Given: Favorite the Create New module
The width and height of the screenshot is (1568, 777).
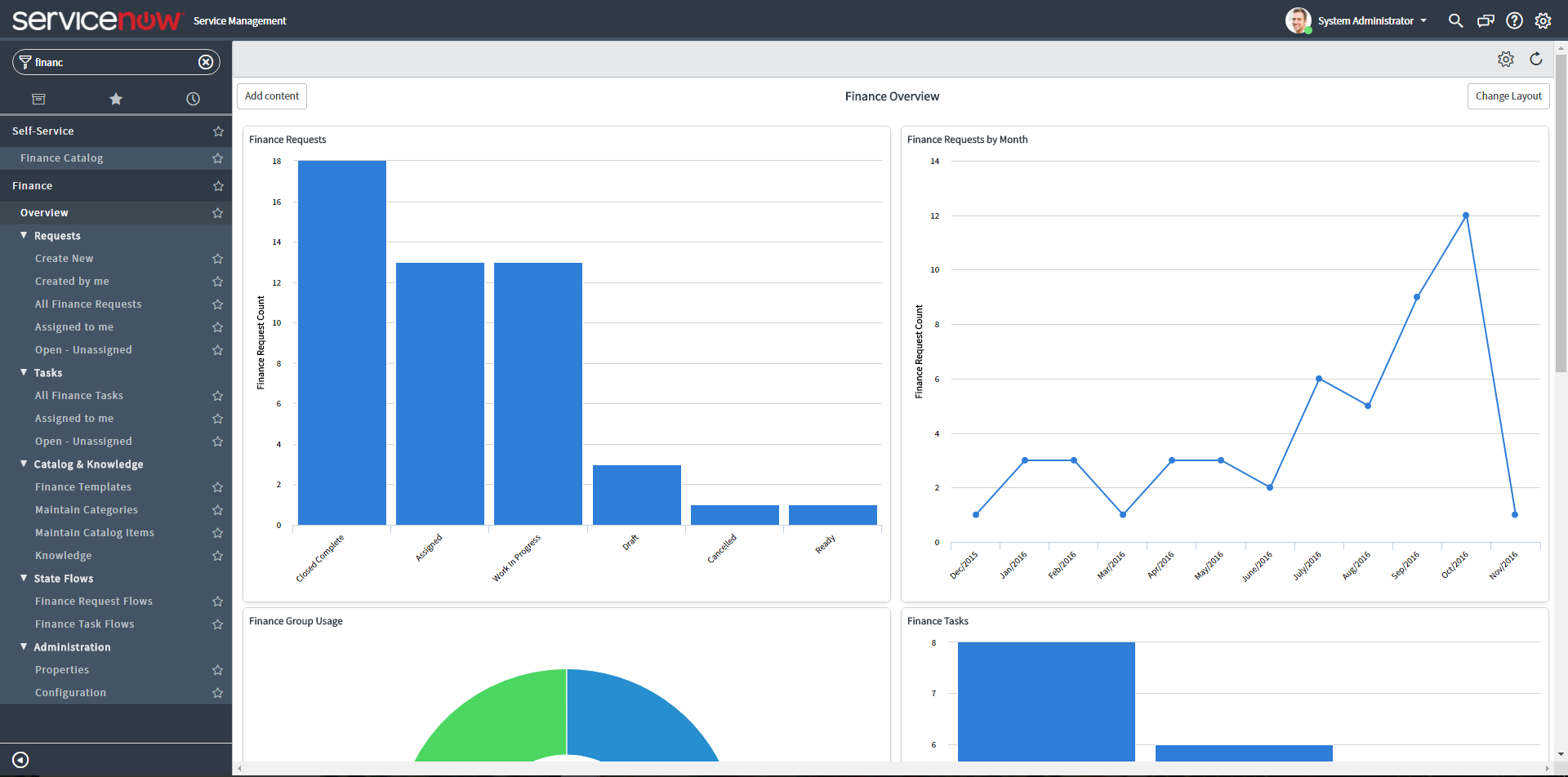Looking at the screenshot, I should pos(217,259).
